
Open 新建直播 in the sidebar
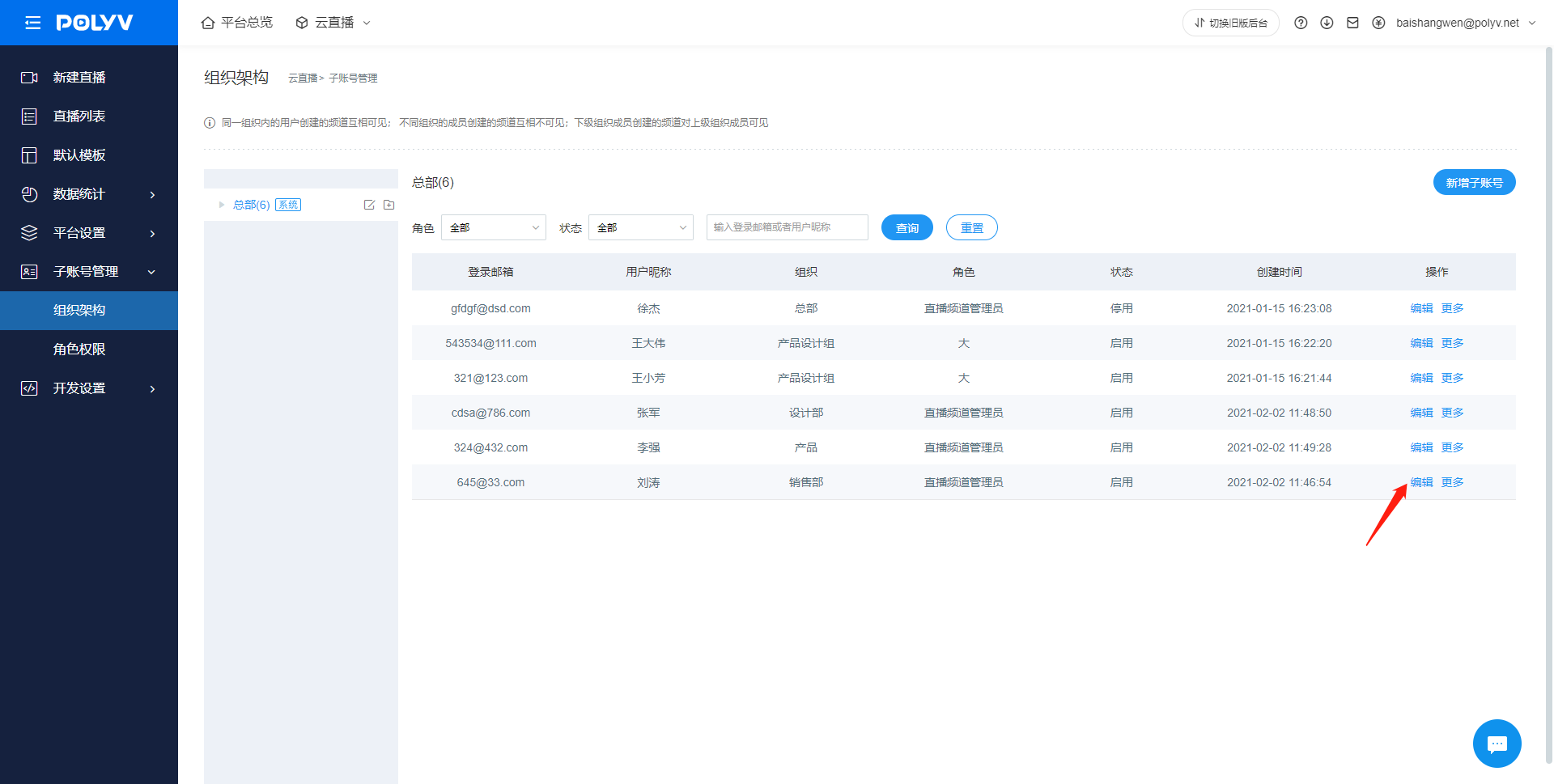[89, 78]
